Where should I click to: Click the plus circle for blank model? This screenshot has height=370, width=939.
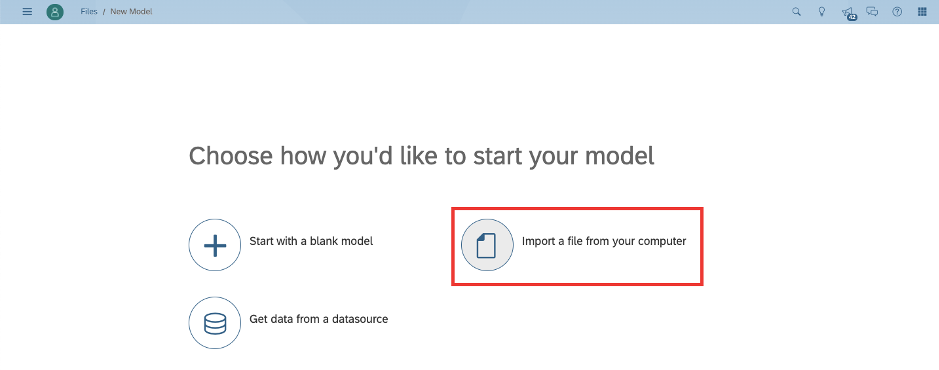[x=215, y=245]
